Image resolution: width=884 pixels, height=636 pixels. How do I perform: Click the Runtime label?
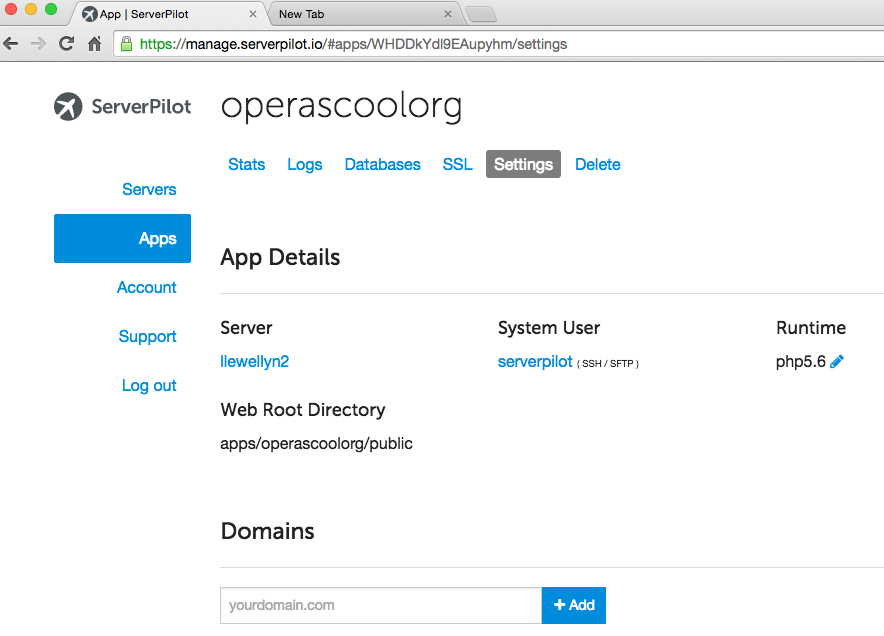811,328
